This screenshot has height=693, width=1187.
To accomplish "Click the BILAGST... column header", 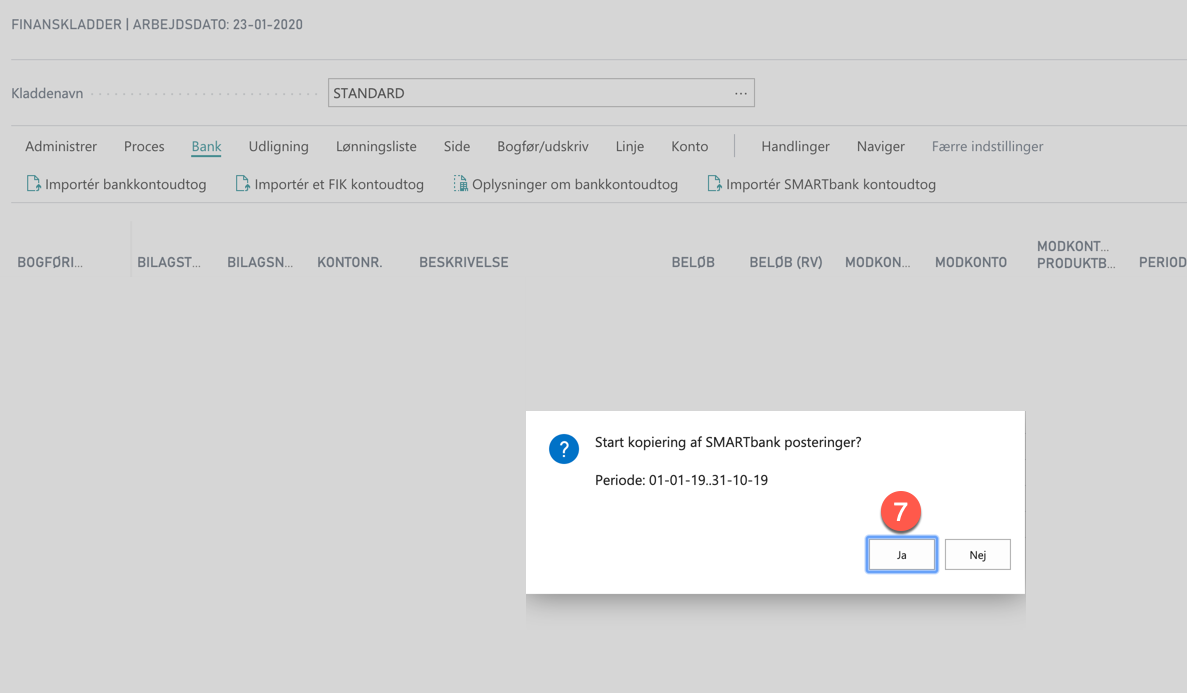I will [169, 262].
